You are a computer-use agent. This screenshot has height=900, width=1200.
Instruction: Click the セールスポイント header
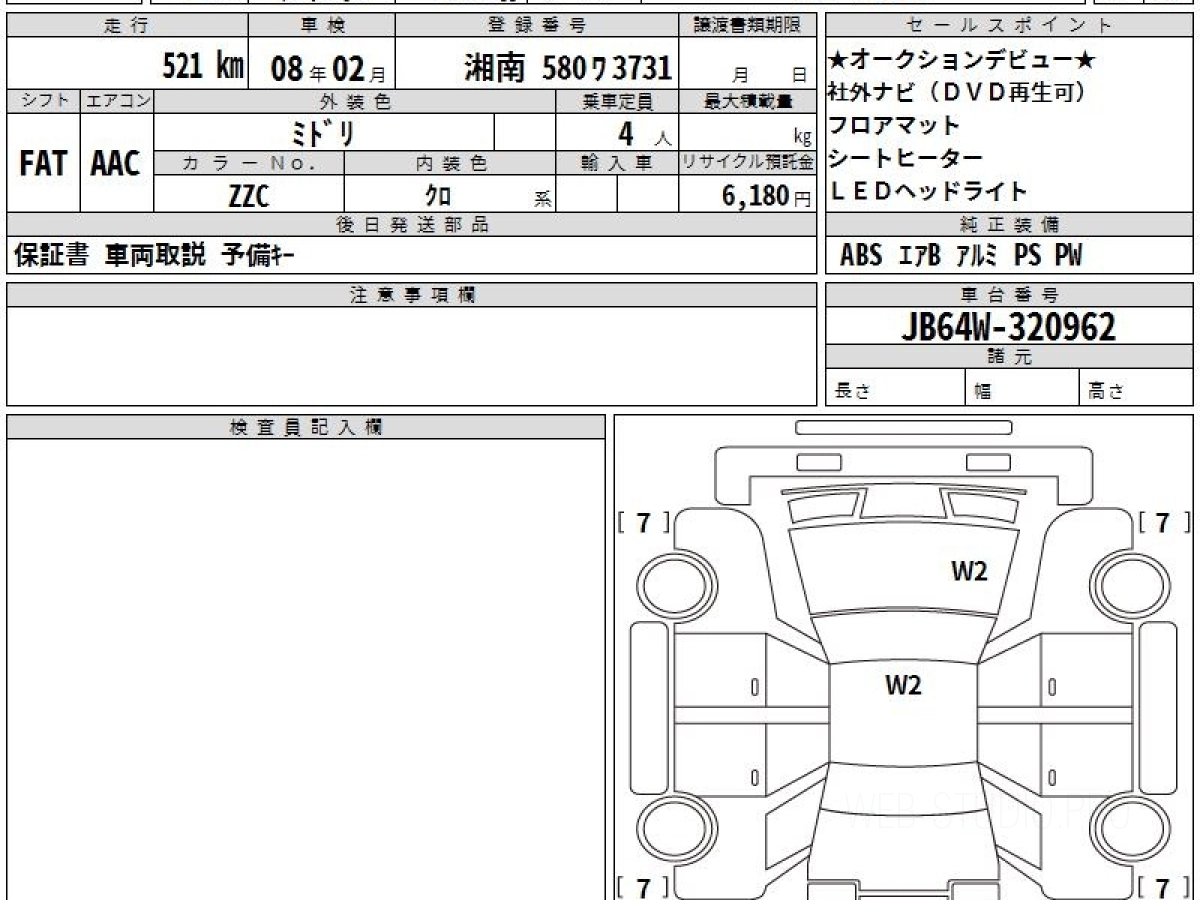[x=1010, y=26]
